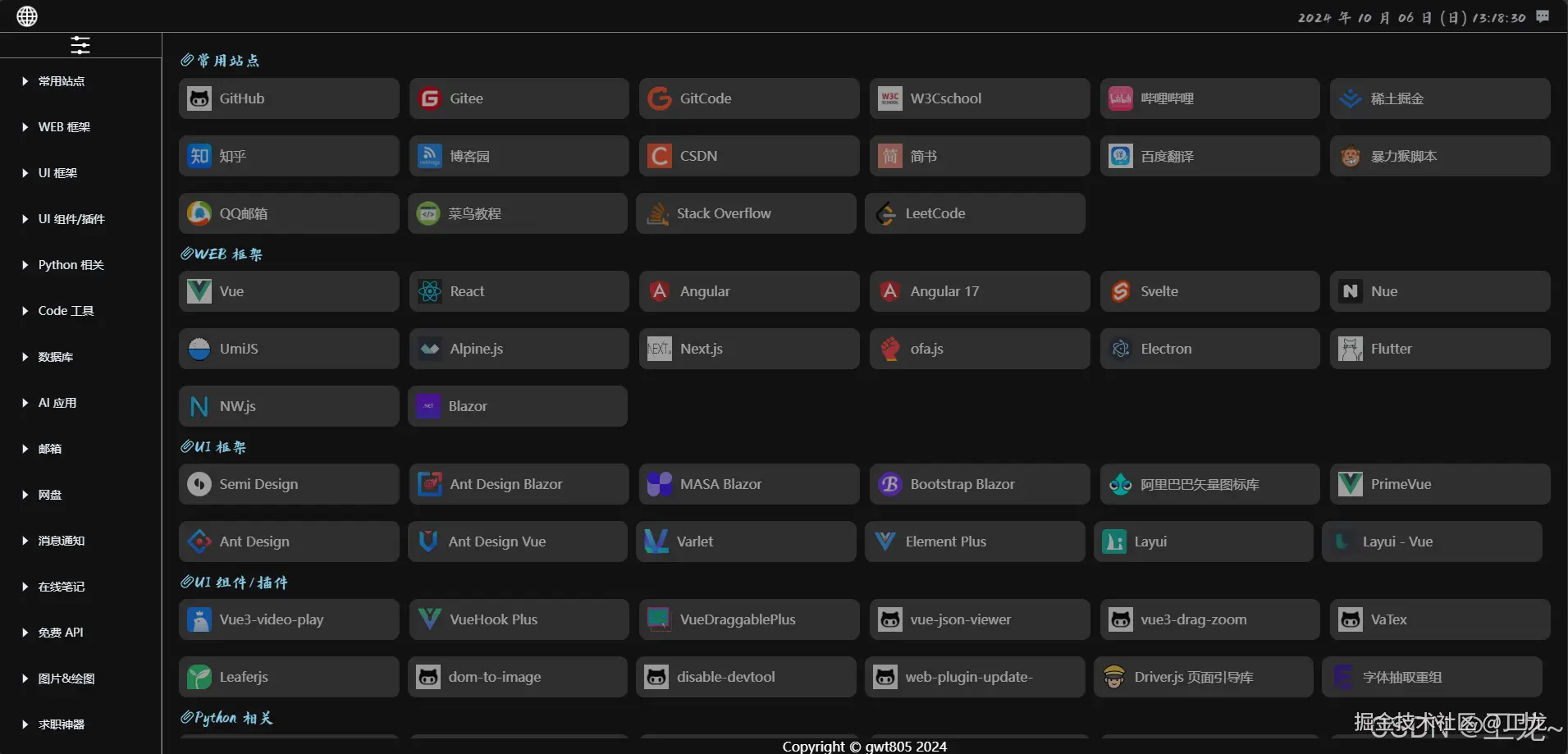This screenshot has height=754, width=1568.
Task: Click the Copyright gwt805 2024 footer text
Action: [x=864, y=746]
